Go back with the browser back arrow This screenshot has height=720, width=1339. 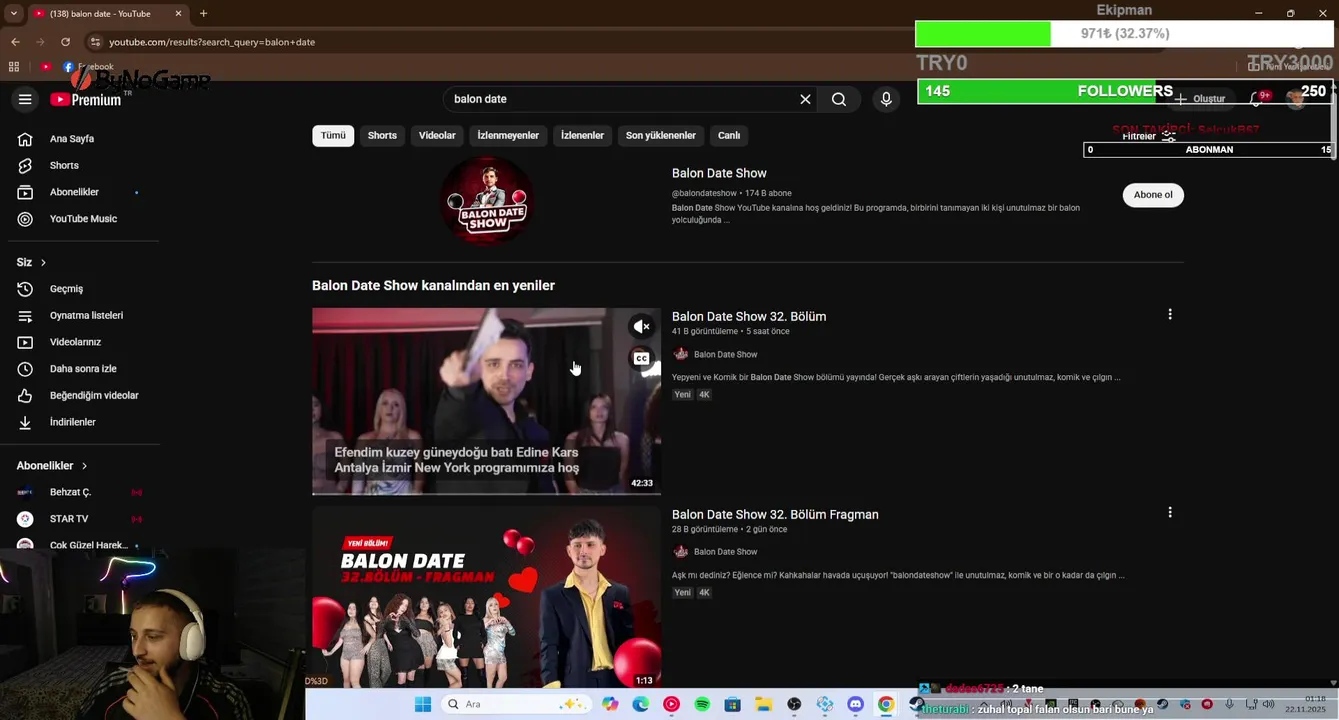[15, 42]
